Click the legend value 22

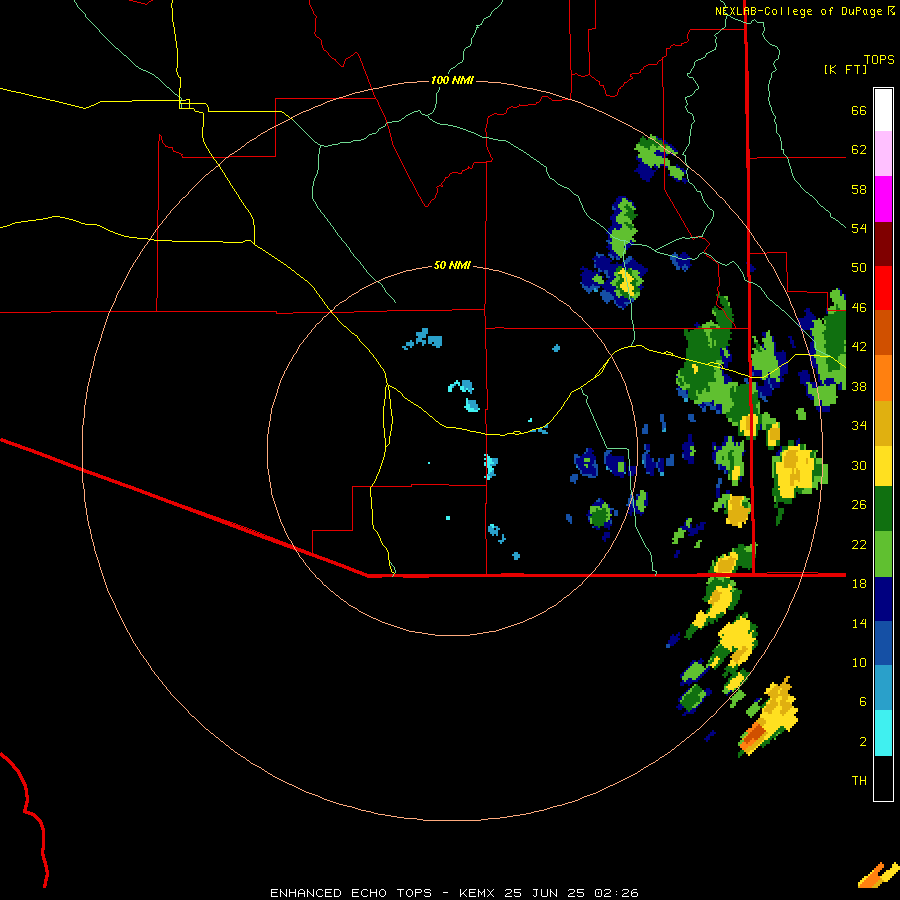(x=859, y=544)
